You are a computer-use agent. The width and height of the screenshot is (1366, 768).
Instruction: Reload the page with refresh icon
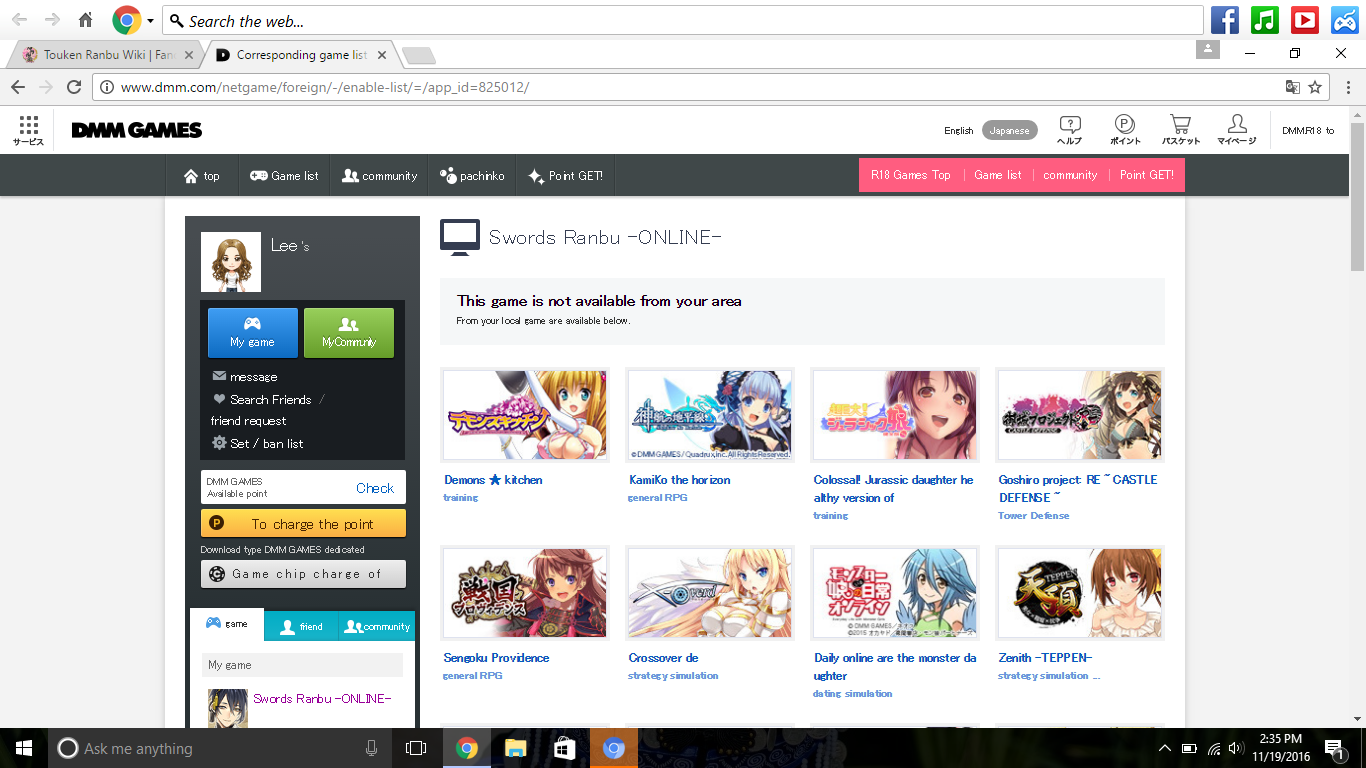[74, 87]
